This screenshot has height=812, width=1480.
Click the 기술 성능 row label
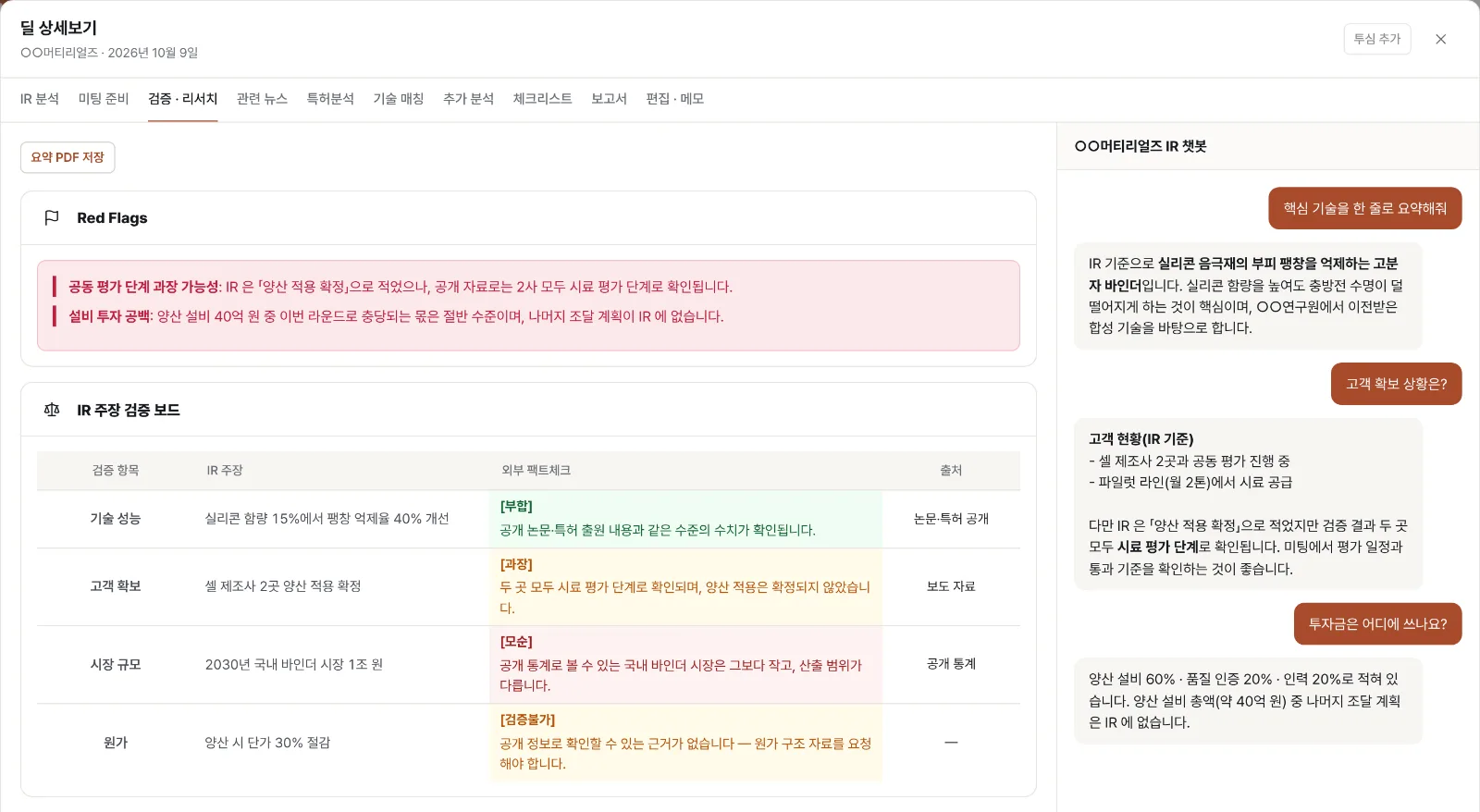point(116,519)
